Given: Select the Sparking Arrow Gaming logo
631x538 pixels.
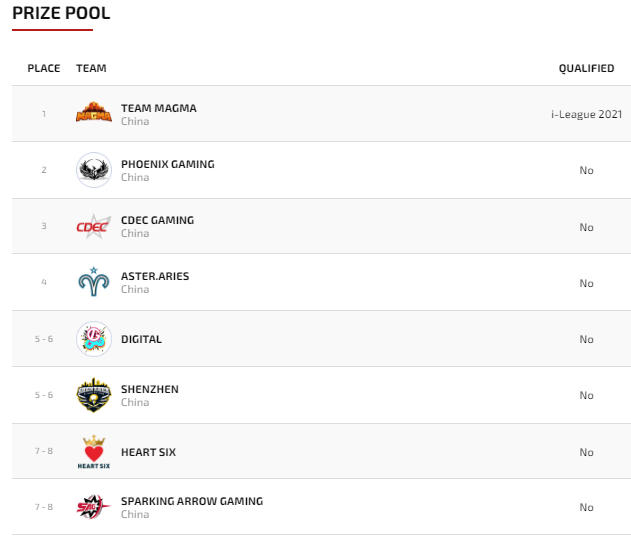Looking at the screenshot, I should (94, 507).
